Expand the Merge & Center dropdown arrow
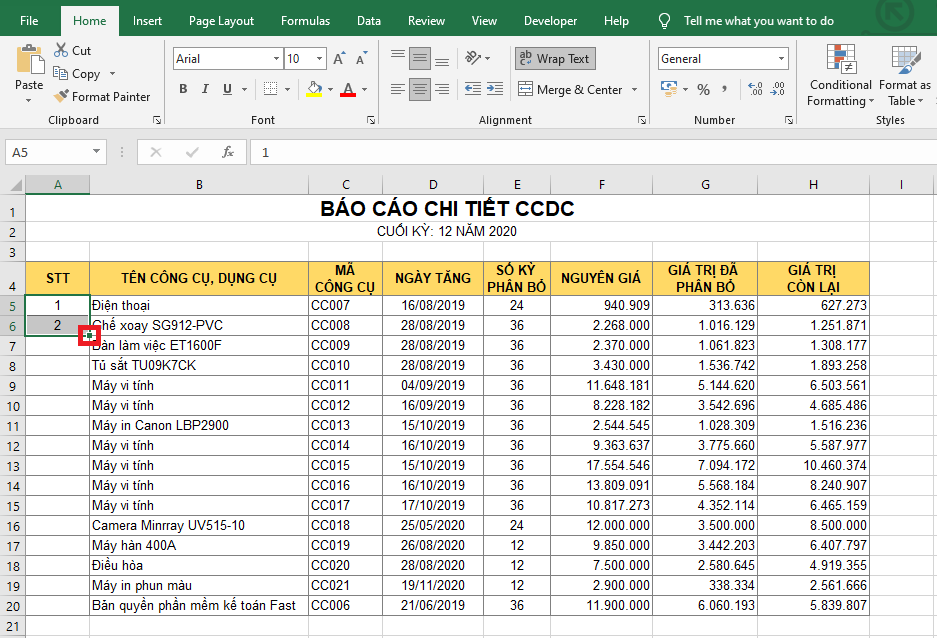This screenshot has height=638, width=937. [633, 90]
